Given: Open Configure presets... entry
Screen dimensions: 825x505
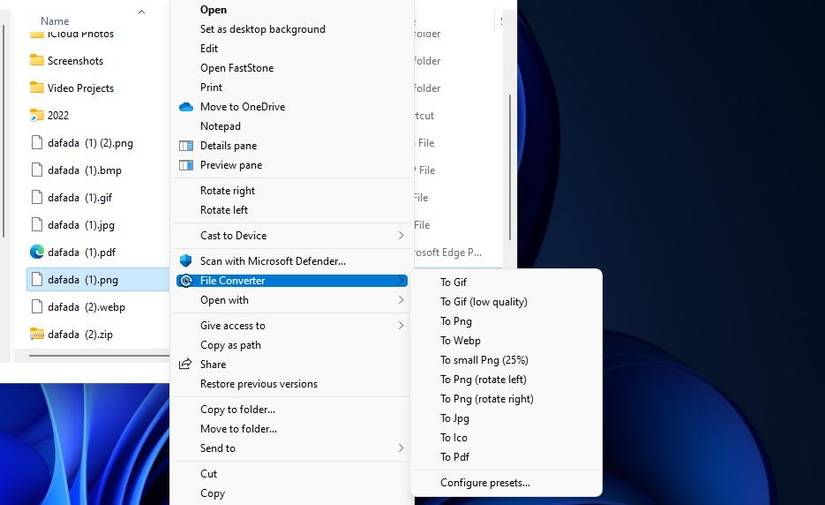Looking at the screenshot, I should [485, 483].
